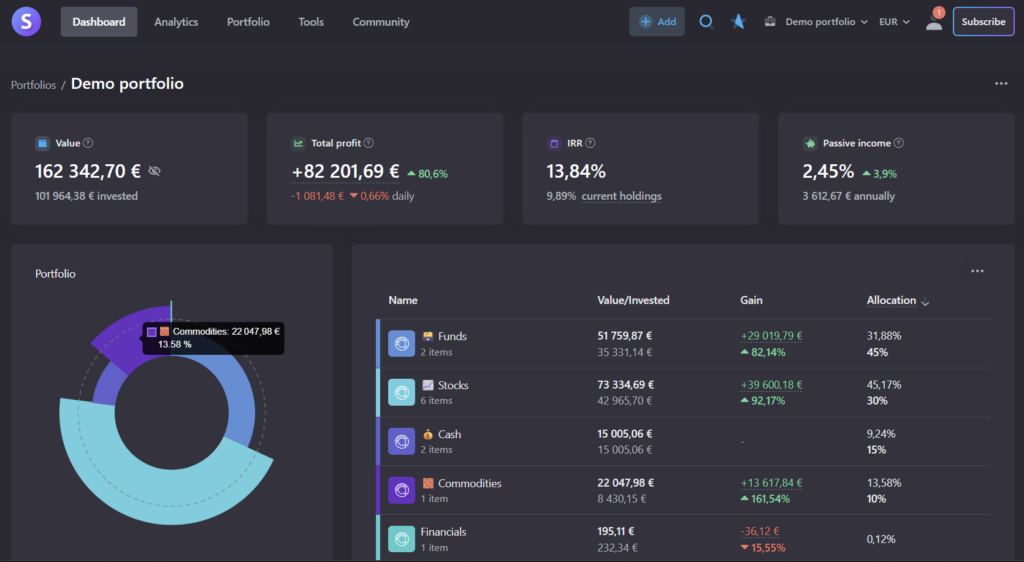The image size is (1024, 562).
Task: Click the Commodities row category icon
Action: [401, 490]
